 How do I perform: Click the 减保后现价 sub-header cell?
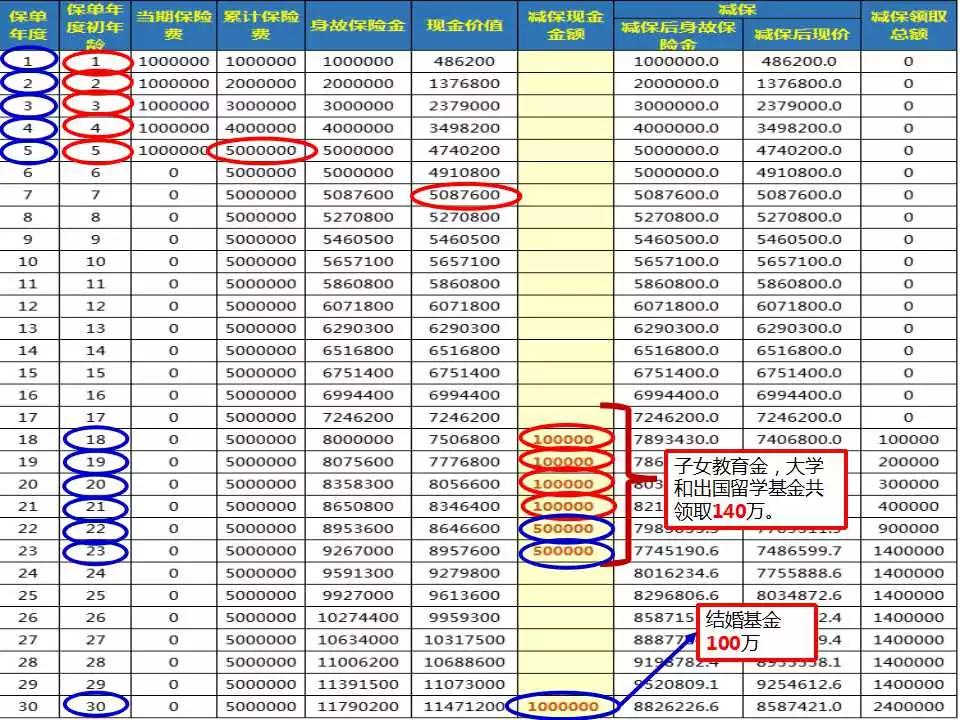(802, 35)
